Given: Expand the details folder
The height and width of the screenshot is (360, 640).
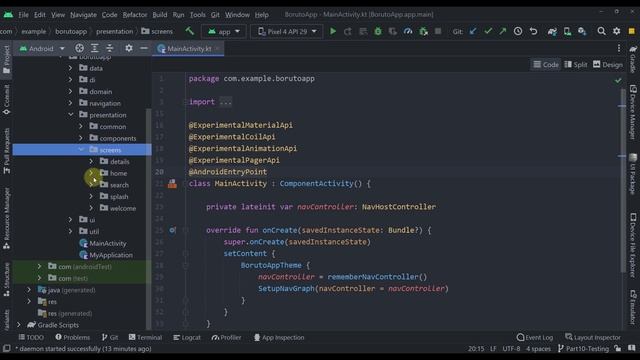Looking at the screenshot, I should pyautogui.click(x=91, y=162).
